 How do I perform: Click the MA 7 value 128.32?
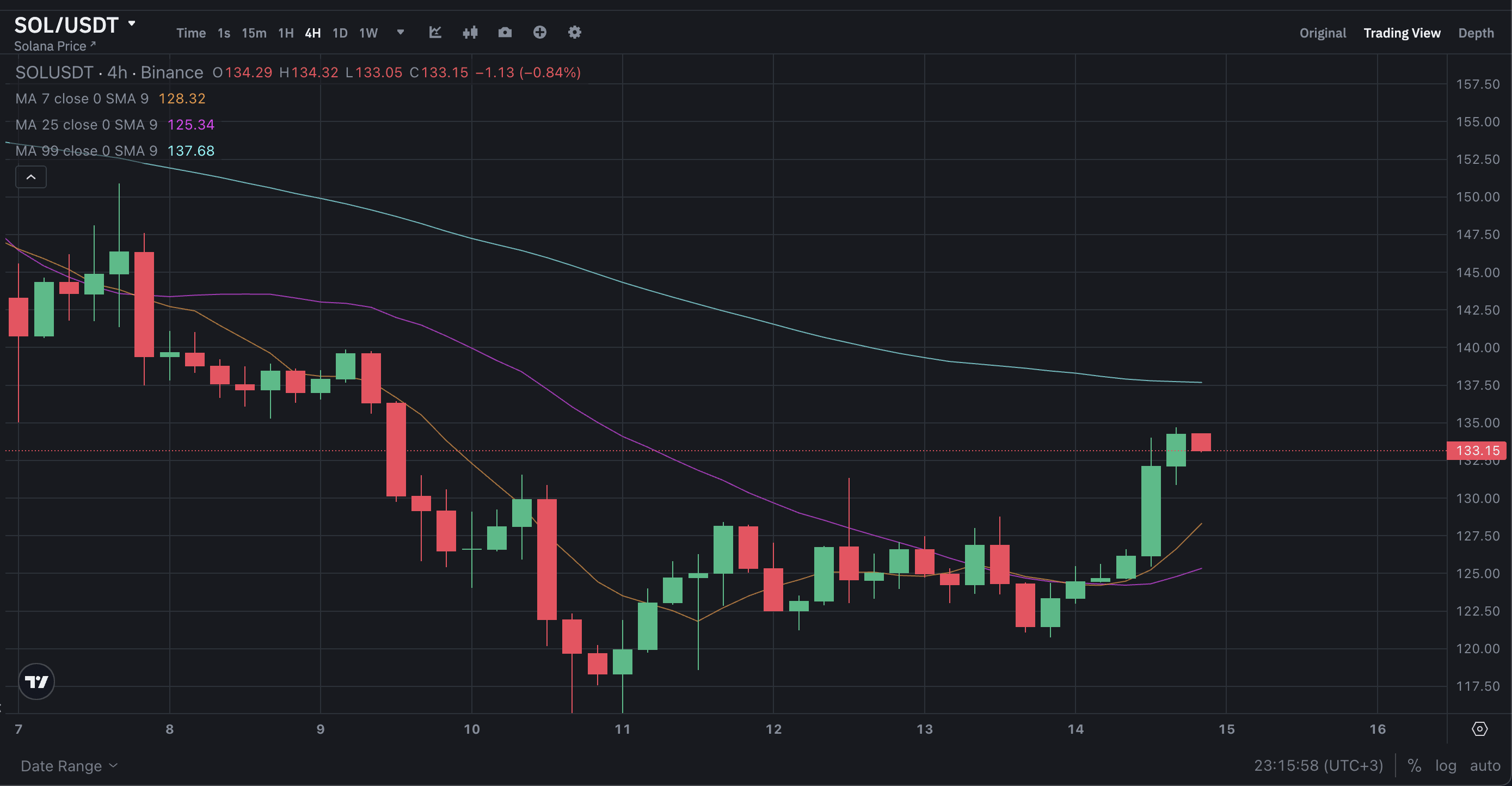point(182,99)
